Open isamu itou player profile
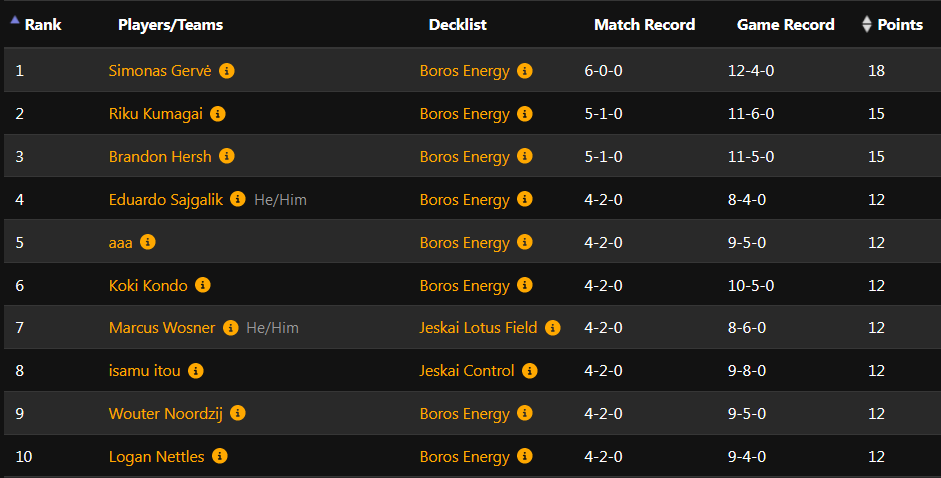Viewport: 941px width, 478px height. click(x=145, y=371)
